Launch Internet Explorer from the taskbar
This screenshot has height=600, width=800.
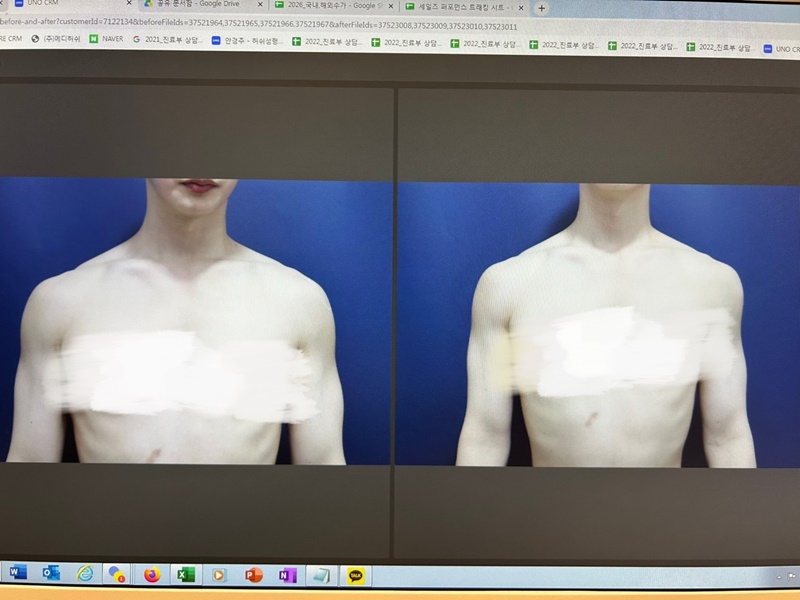click(85, 573)
